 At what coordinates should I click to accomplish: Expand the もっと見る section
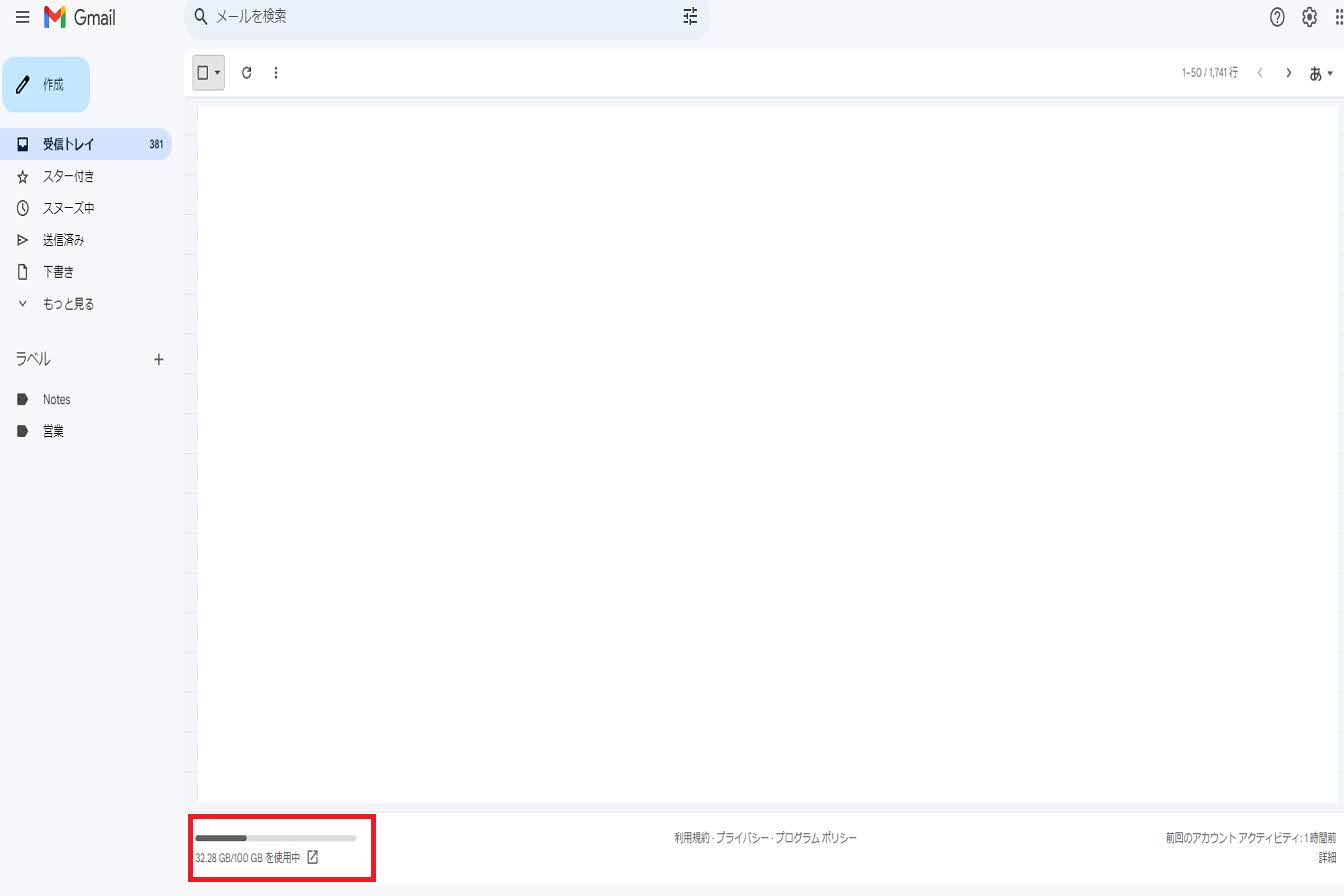coord(68,304)
